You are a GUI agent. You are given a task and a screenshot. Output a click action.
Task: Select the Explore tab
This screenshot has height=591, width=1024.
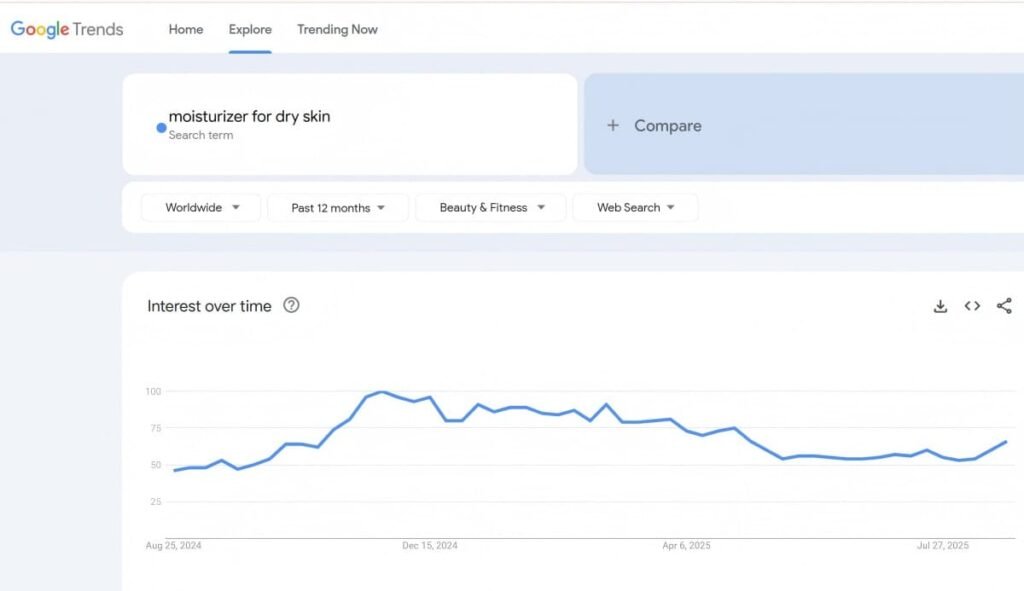coord(250,29)
